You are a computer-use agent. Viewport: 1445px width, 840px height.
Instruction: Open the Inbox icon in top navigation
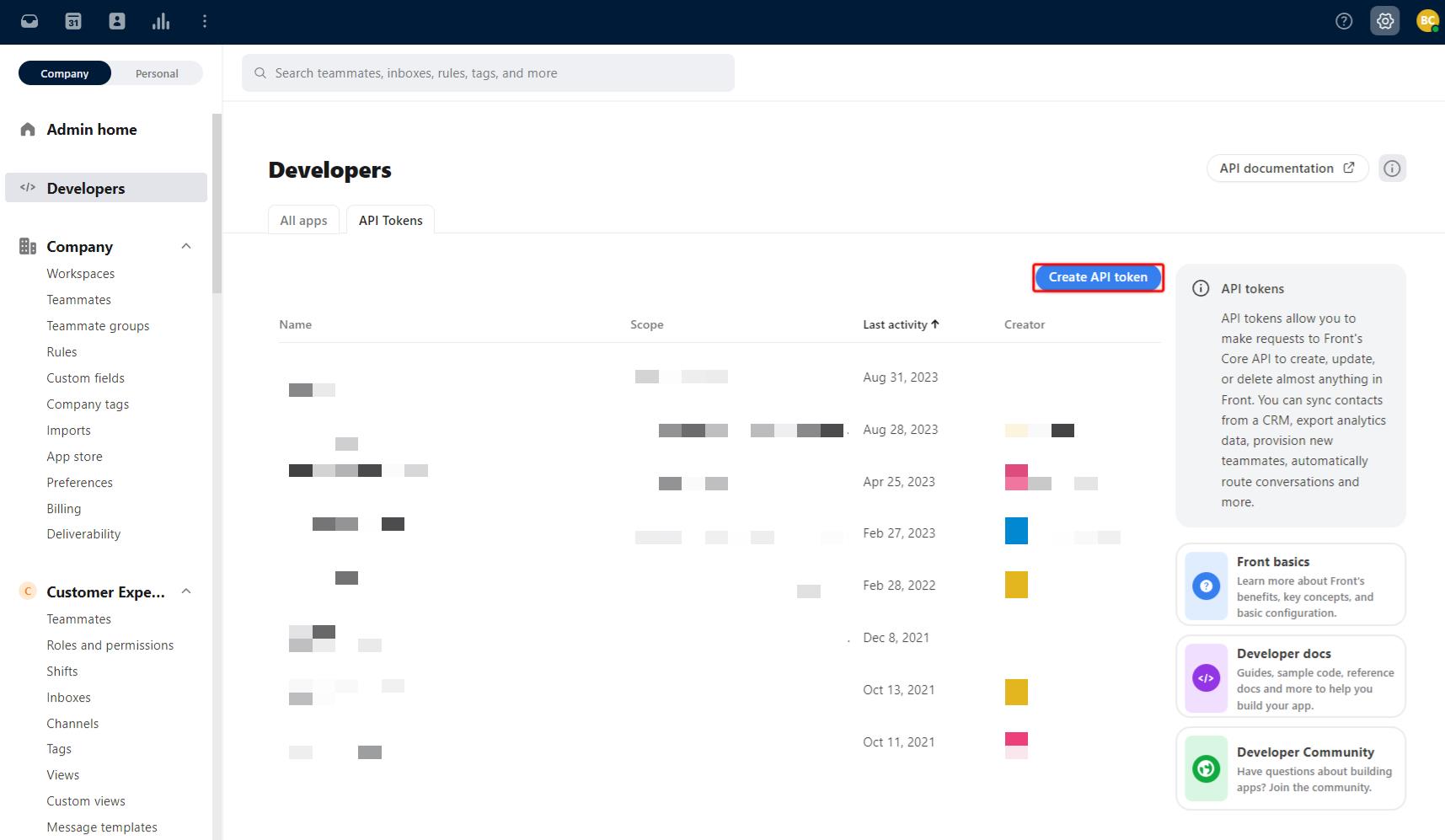click(x=29, y=20)
